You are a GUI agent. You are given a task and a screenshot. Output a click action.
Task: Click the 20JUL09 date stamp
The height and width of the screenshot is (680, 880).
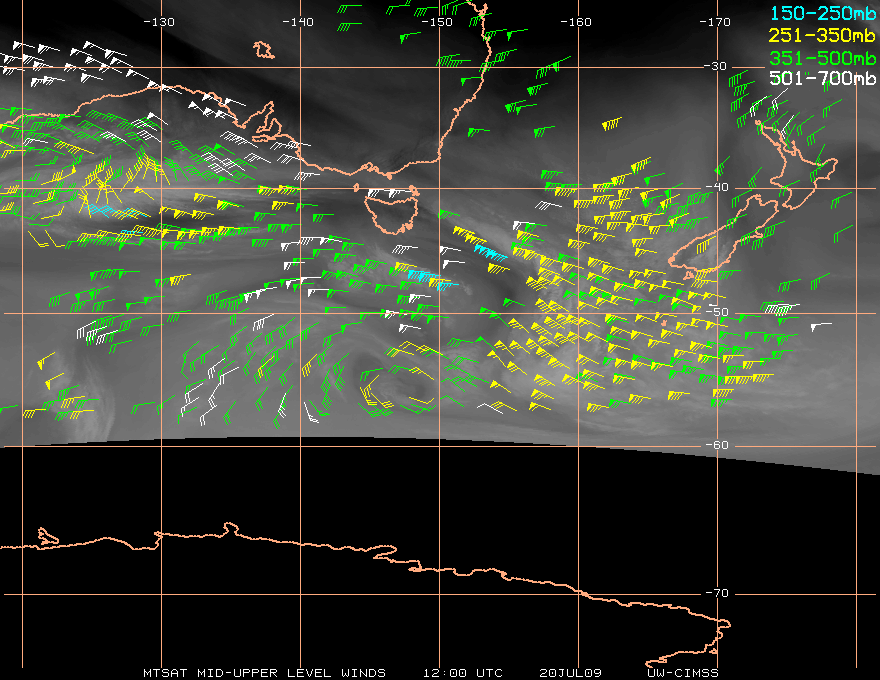pos(570,673)
